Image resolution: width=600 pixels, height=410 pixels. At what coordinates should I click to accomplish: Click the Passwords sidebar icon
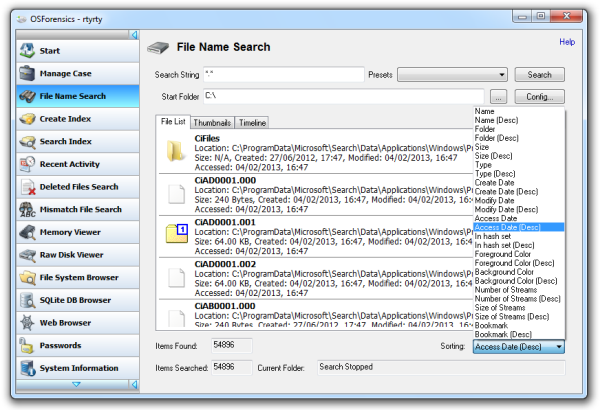[x=26, y=345]
